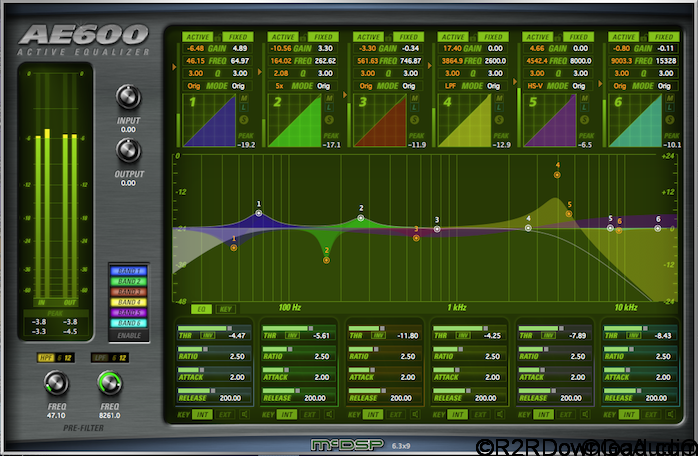Click the INPUT gain knob

pos(128,97)
